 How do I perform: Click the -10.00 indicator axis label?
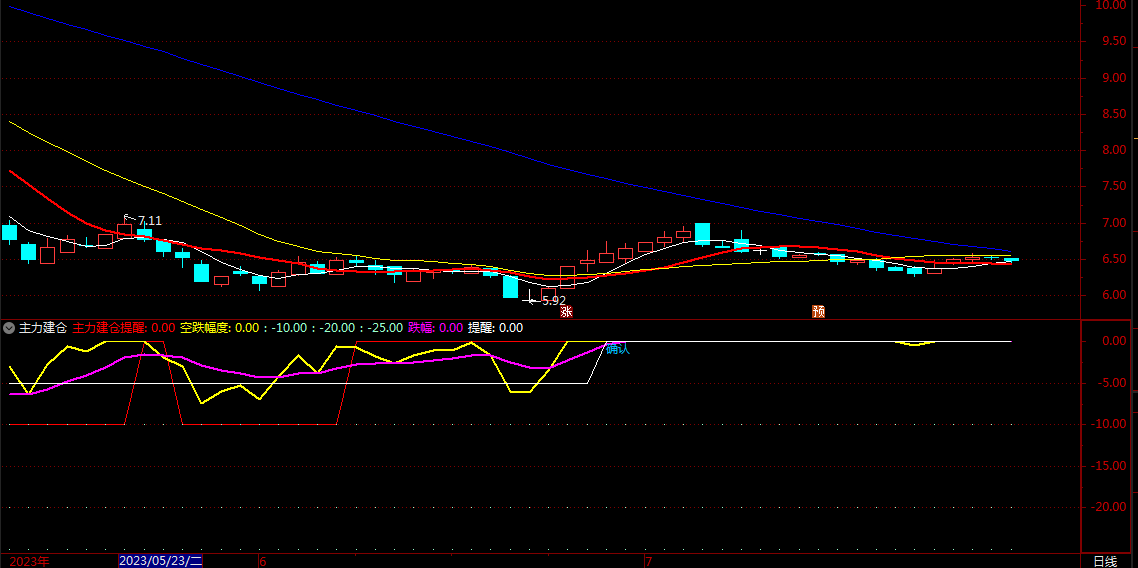tap(1110, 424)
